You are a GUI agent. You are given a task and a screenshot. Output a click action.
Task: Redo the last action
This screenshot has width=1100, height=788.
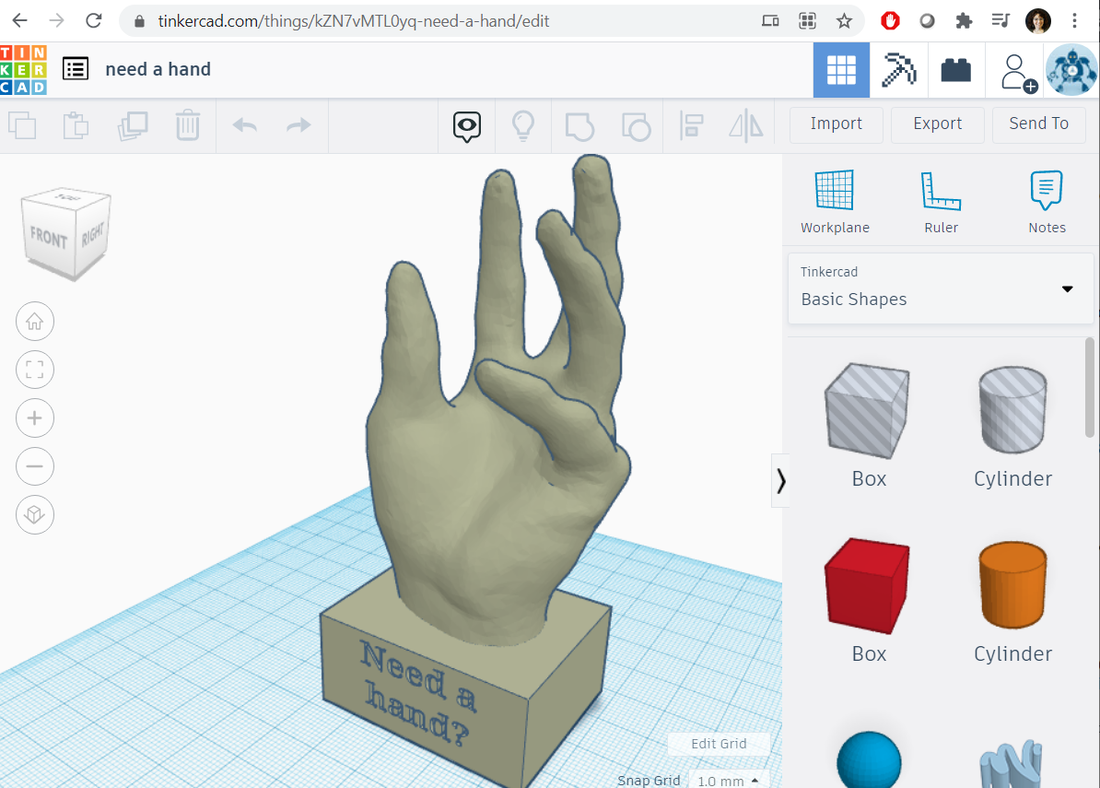[x=299, y=126]
